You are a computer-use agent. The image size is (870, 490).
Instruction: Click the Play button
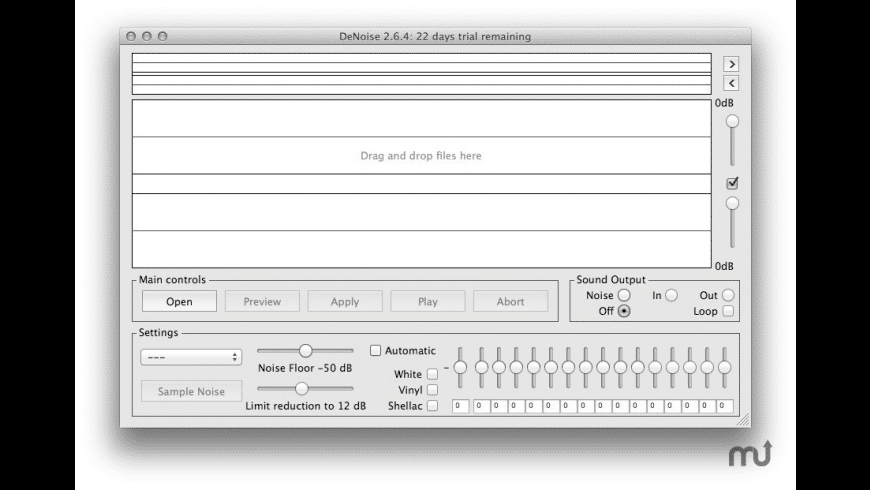click(x=427, y=301)
